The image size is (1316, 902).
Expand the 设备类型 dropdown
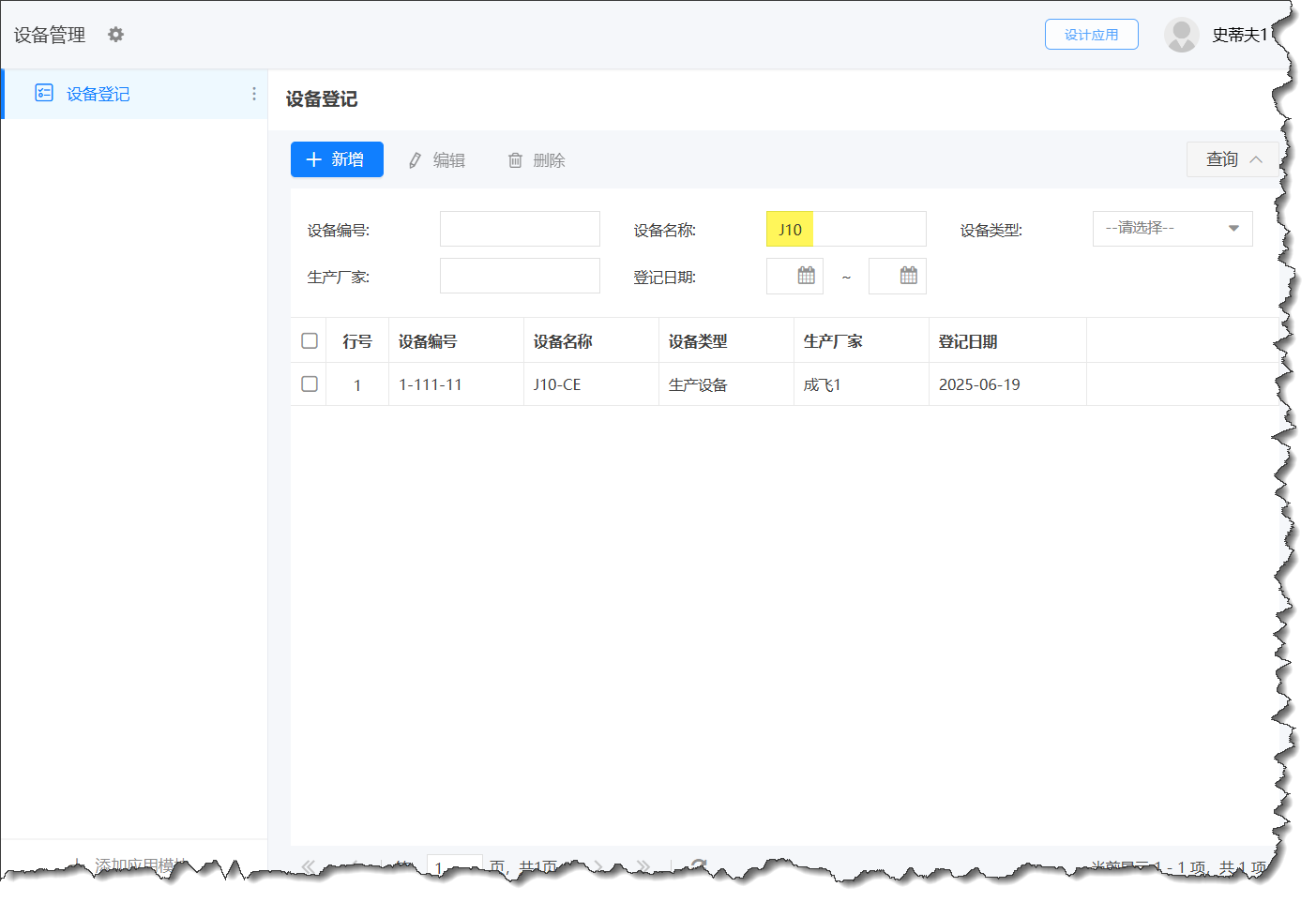[x=1172, y=229]
